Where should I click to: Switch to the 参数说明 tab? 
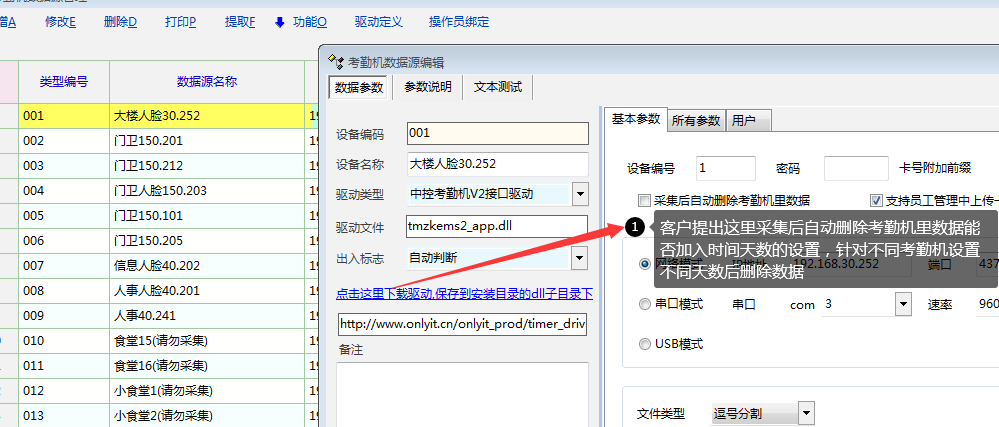click(x=427, y=87)
